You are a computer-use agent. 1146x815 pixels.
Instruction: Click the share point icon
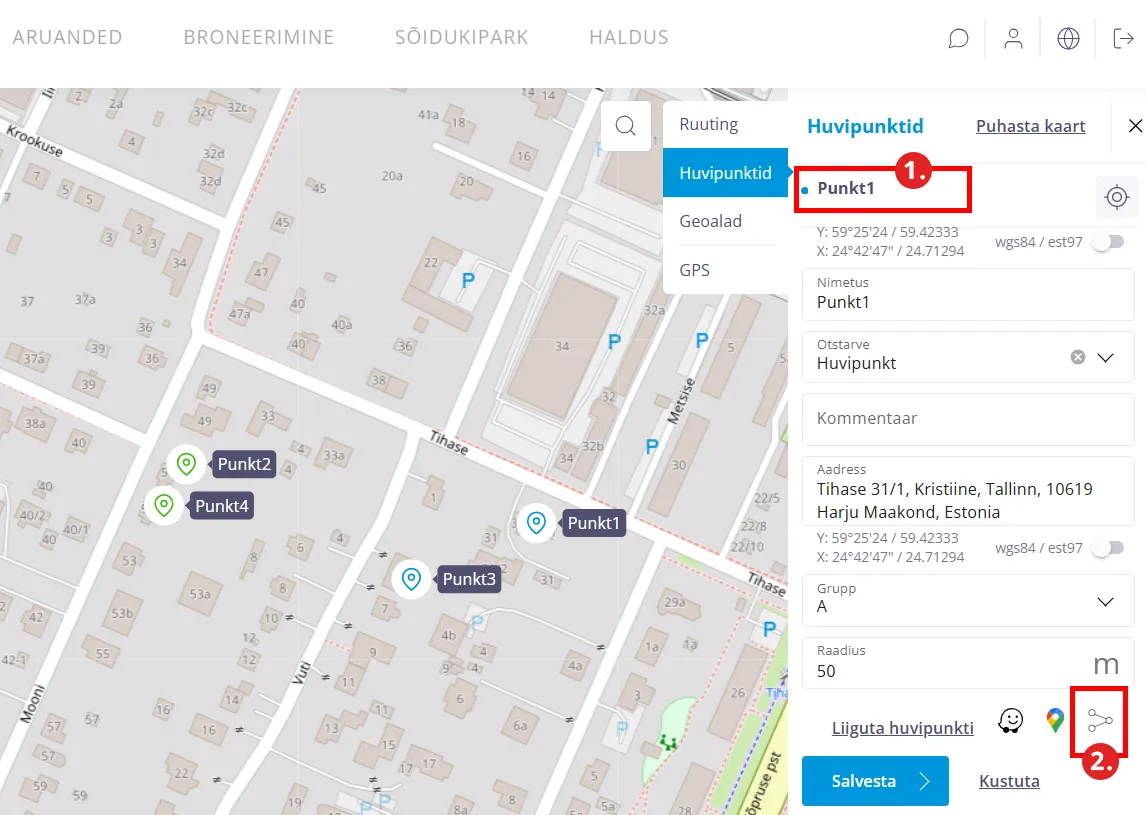[x=1100, y=720]
